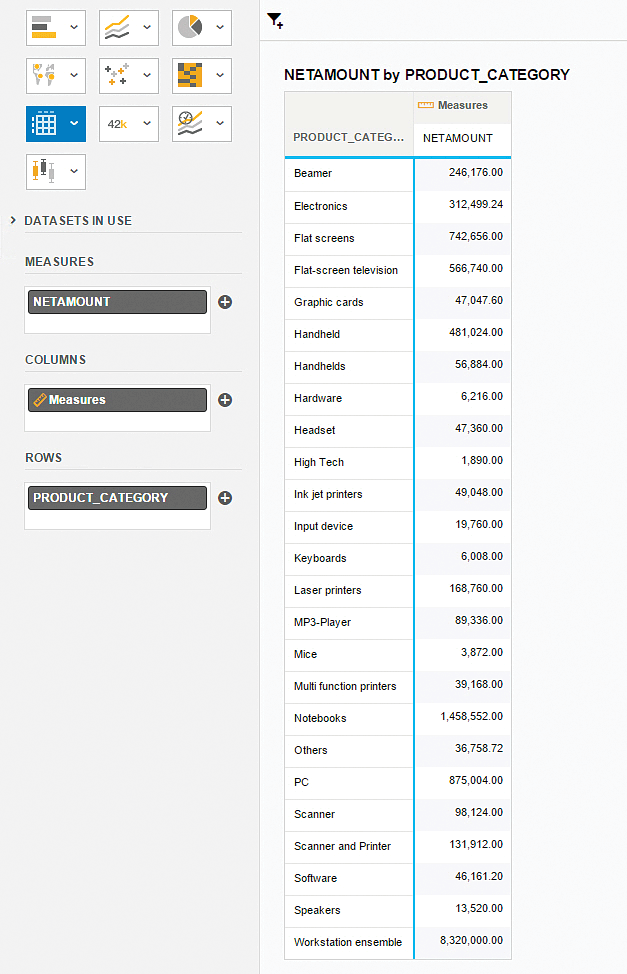Select the line chart type icon
627x974 pixels.
click(x=117, y=28)
